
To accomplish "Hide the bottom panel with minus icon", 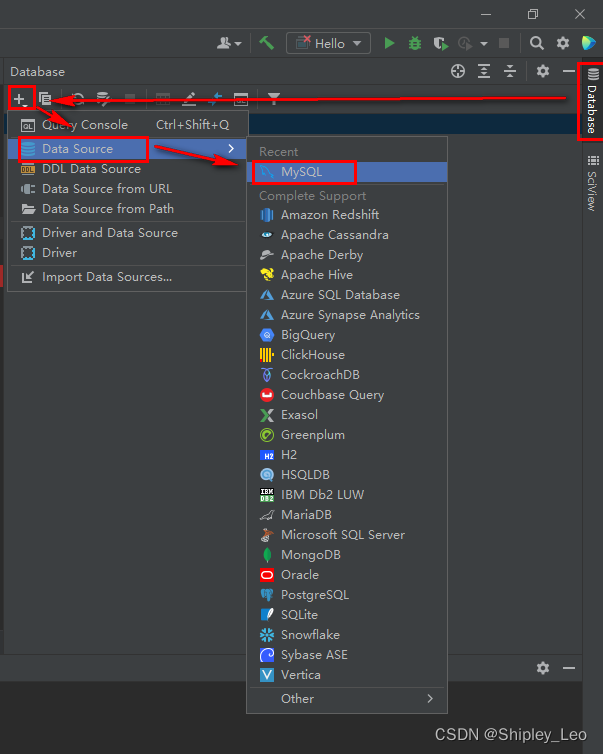I will 569,668.
